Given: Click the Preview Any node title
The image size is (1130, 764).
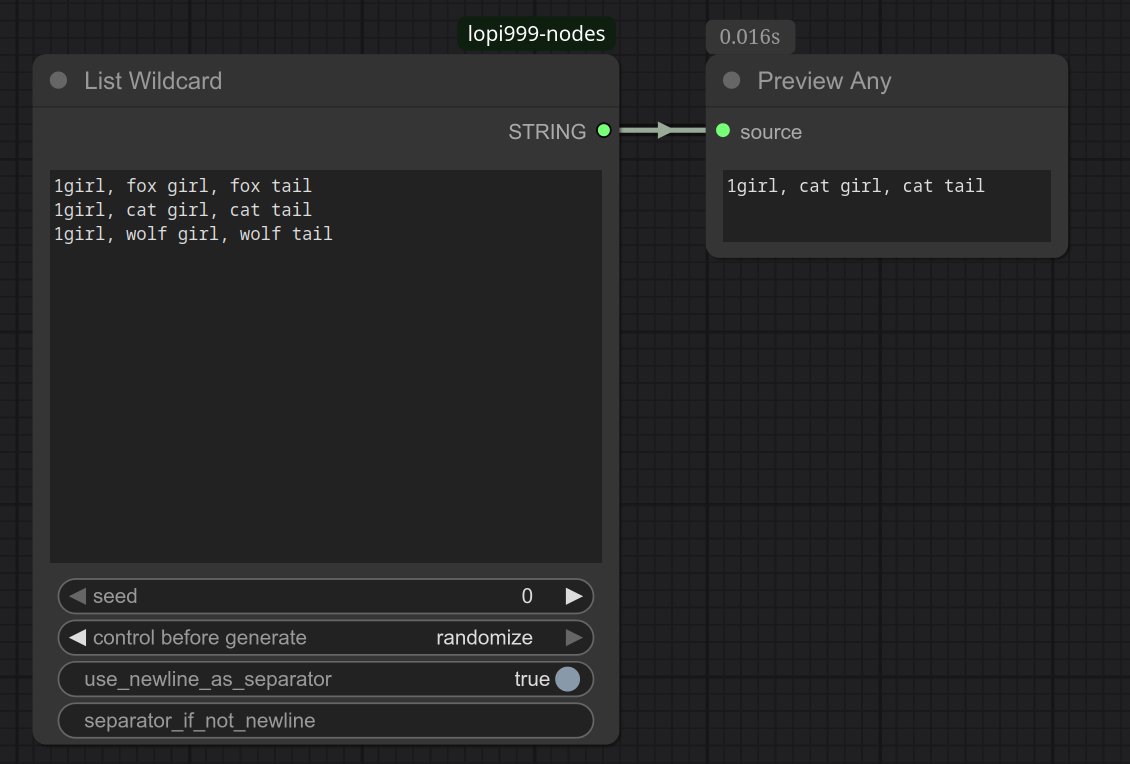Looking at the screenshot, I should (x=824, y=81).
